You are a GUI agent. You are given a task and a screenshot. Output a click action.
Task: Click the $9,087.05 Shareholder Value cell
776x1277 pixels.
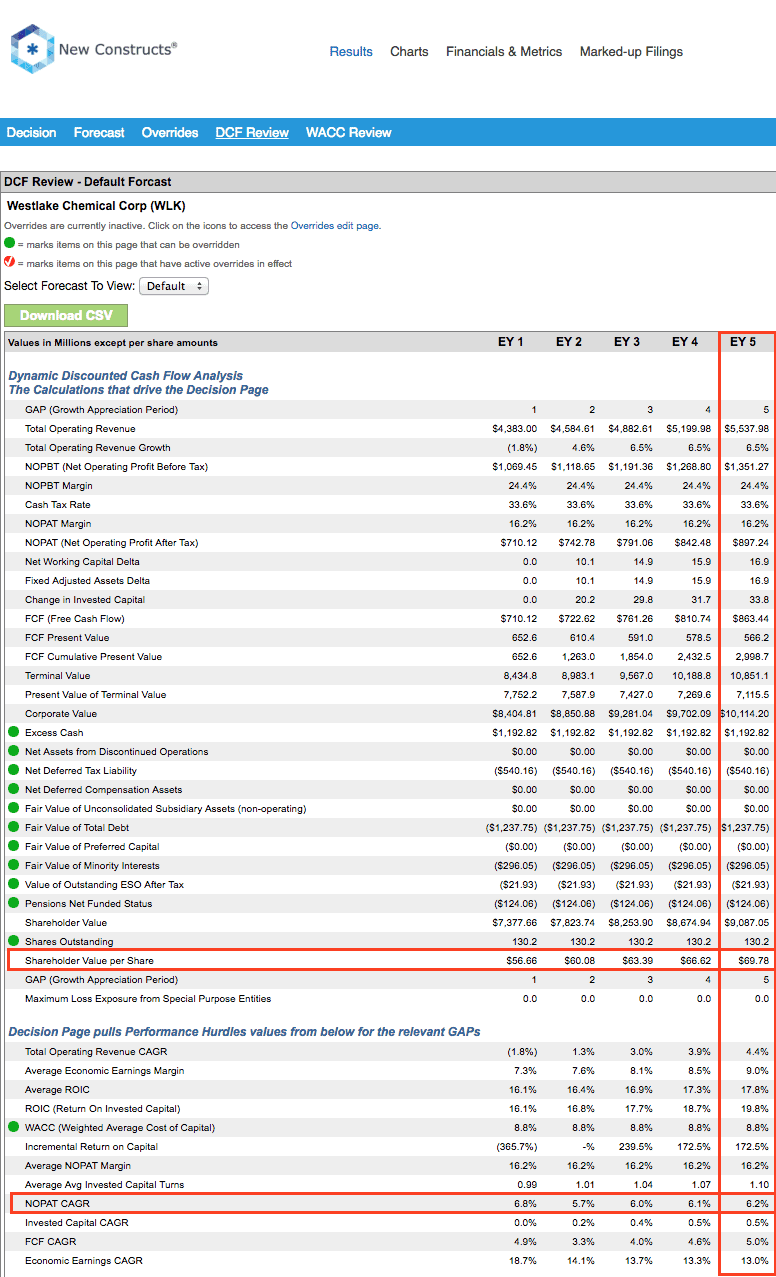[x=747, y=923]
